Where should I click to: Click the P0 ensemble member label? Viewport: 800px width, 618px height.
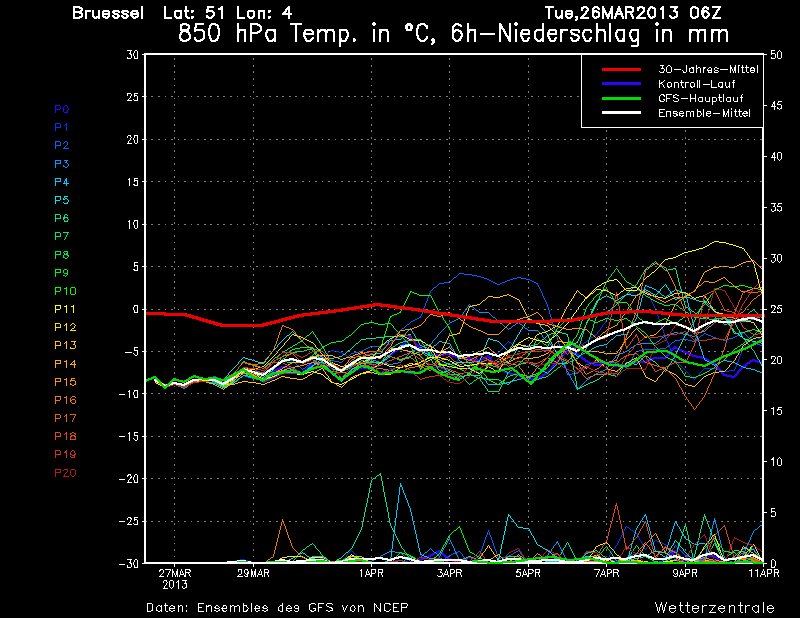[x=62, y=109]
